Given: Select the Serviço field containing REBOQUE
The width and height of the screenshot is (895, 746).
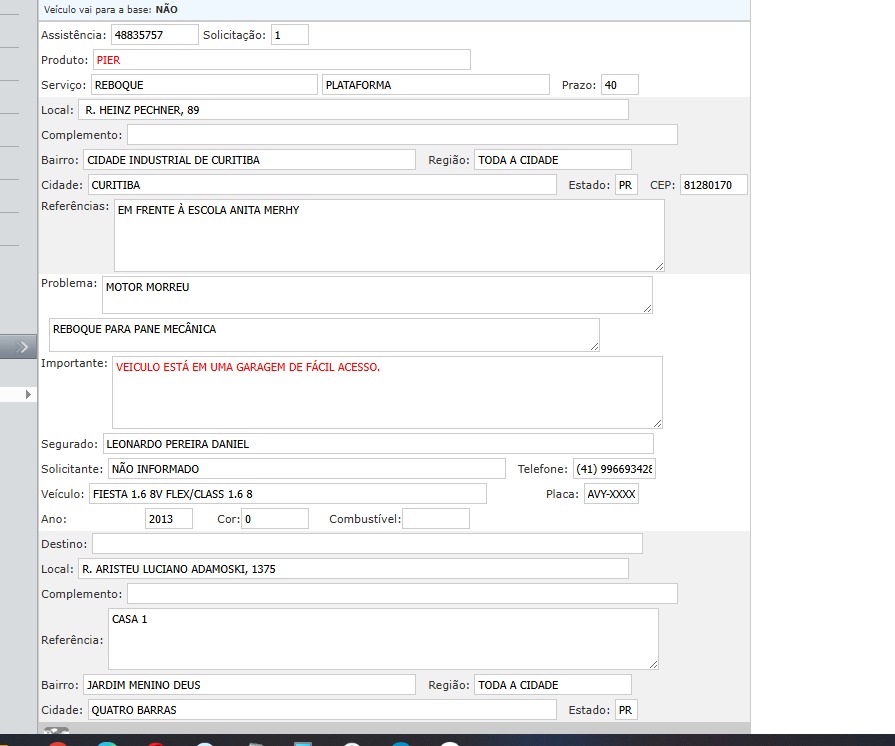Looking at the screenshot, I should [204, 85].
